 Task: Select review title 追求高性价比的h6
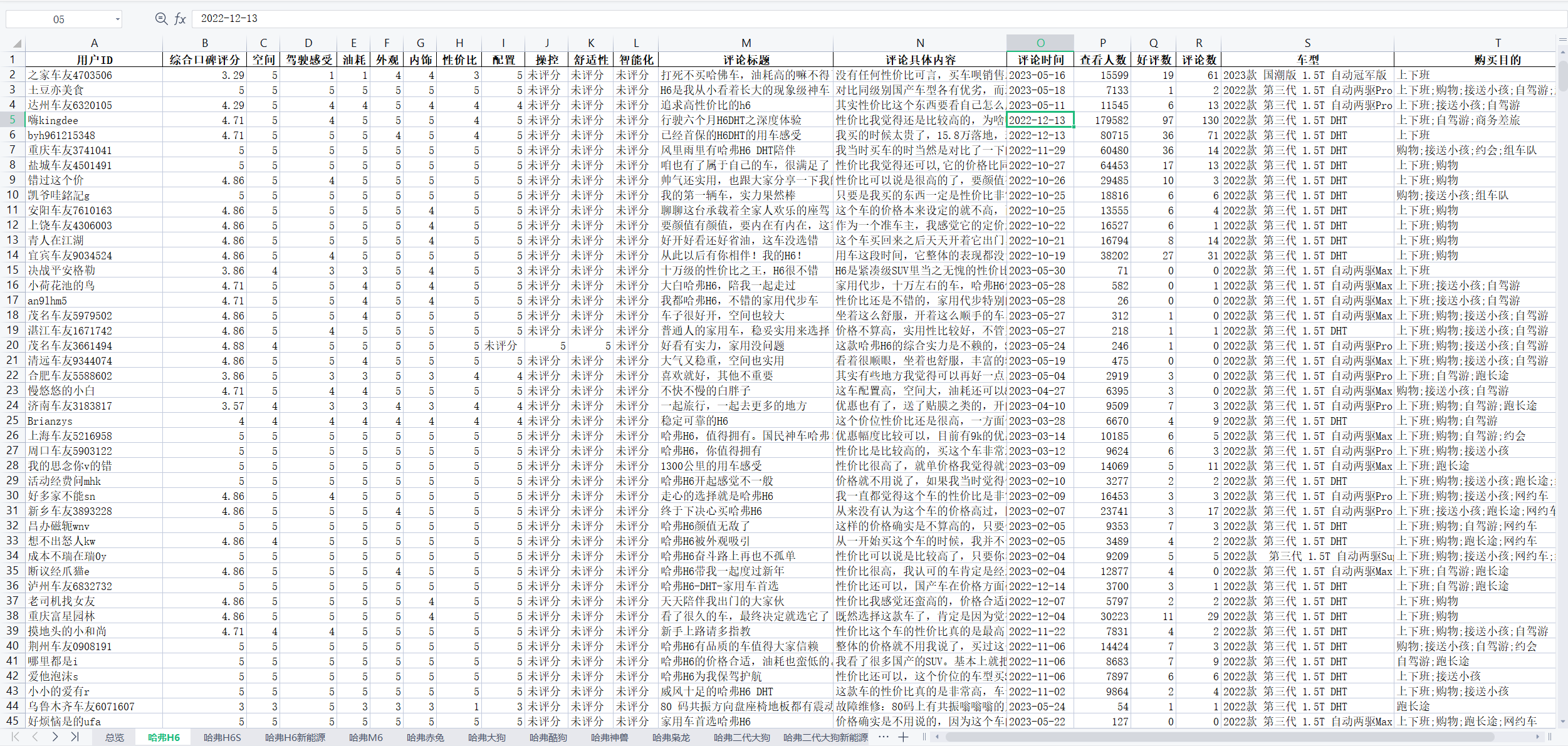pyautogui.click(x=746, y=105)
